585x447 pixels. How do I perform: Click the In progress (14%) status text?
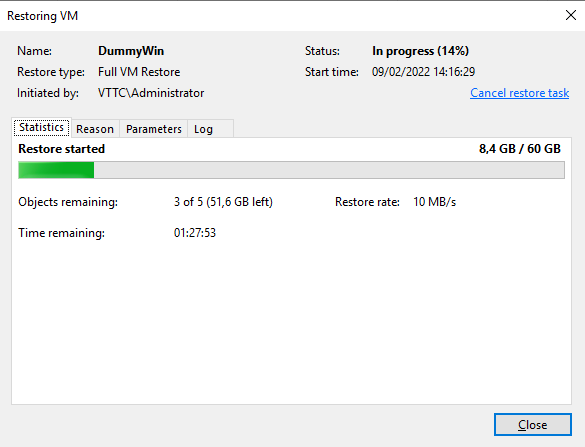coord(420,51)
